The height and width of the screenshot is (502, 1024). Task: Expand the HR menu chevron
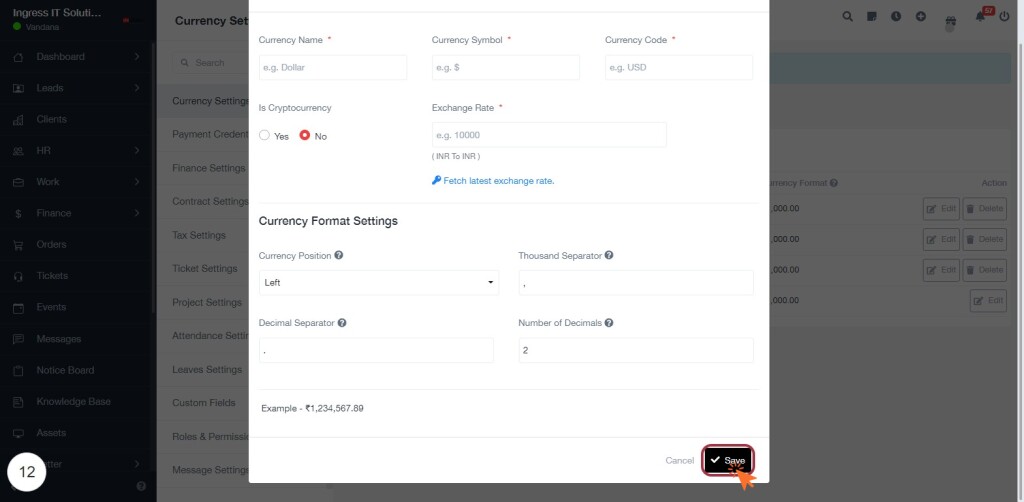pos(136,150)
